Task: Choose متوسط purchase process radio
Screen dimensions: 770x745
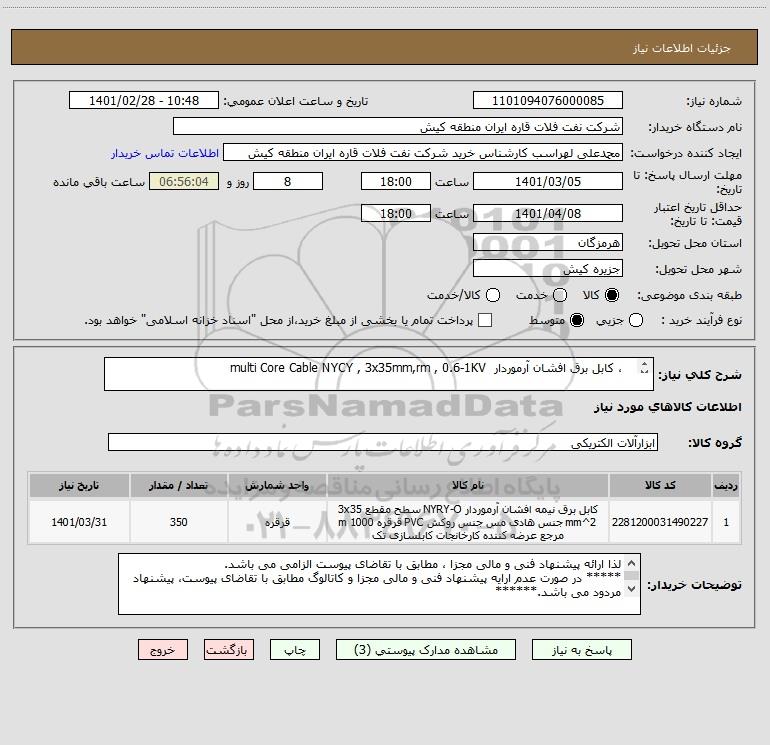Action: coord(577,320)
